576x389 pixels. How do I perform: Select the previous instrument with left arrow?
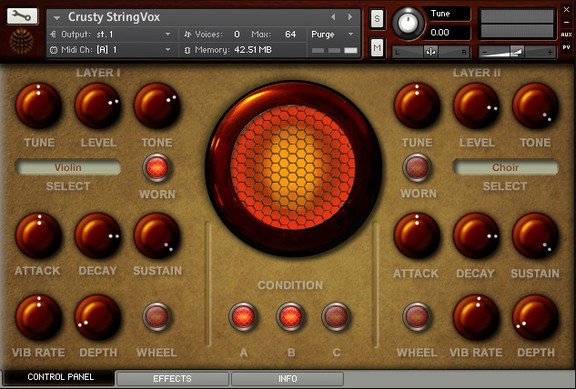click(x=333, y=17)
